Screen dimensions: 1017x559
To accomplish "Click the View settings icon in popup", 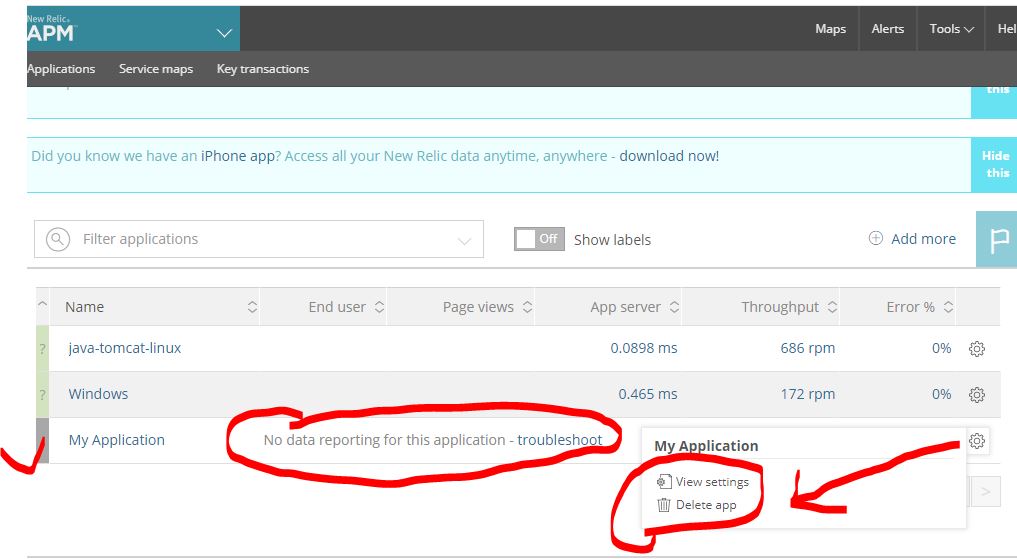I will pos(663,482).
